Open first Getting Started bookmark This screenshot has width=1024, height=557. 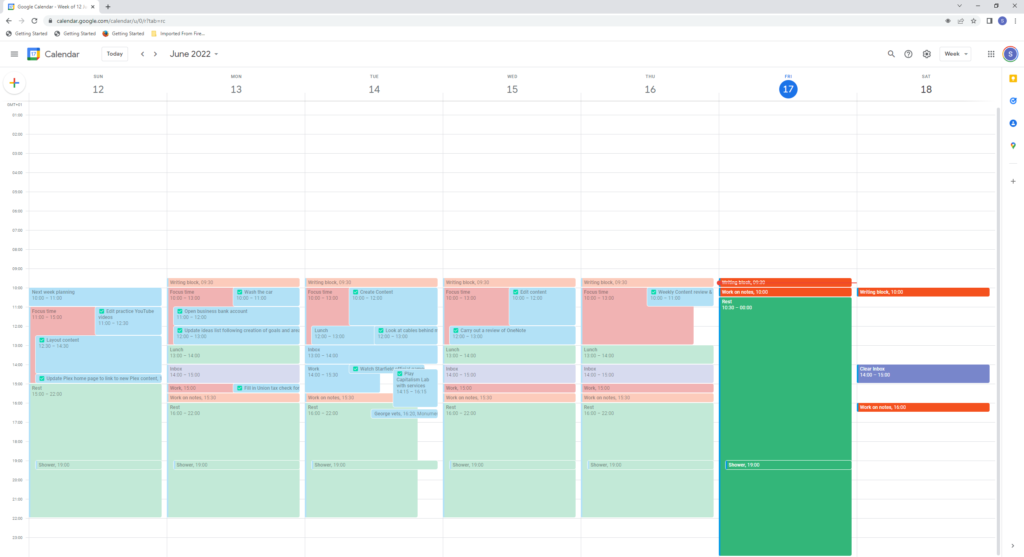(26, 33)
